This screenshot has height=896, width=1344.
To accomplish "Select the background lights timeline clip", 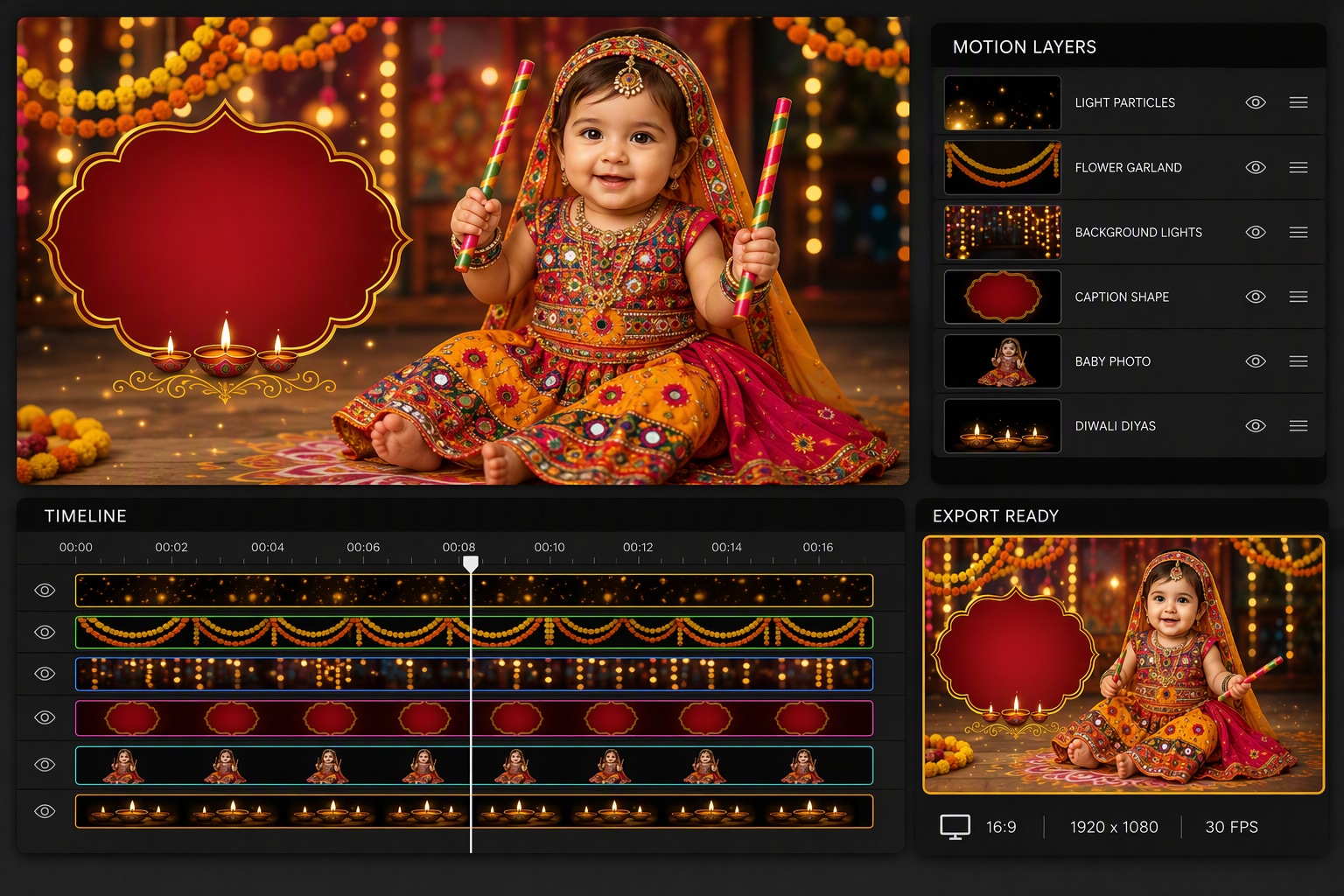I will click(474, 674).
